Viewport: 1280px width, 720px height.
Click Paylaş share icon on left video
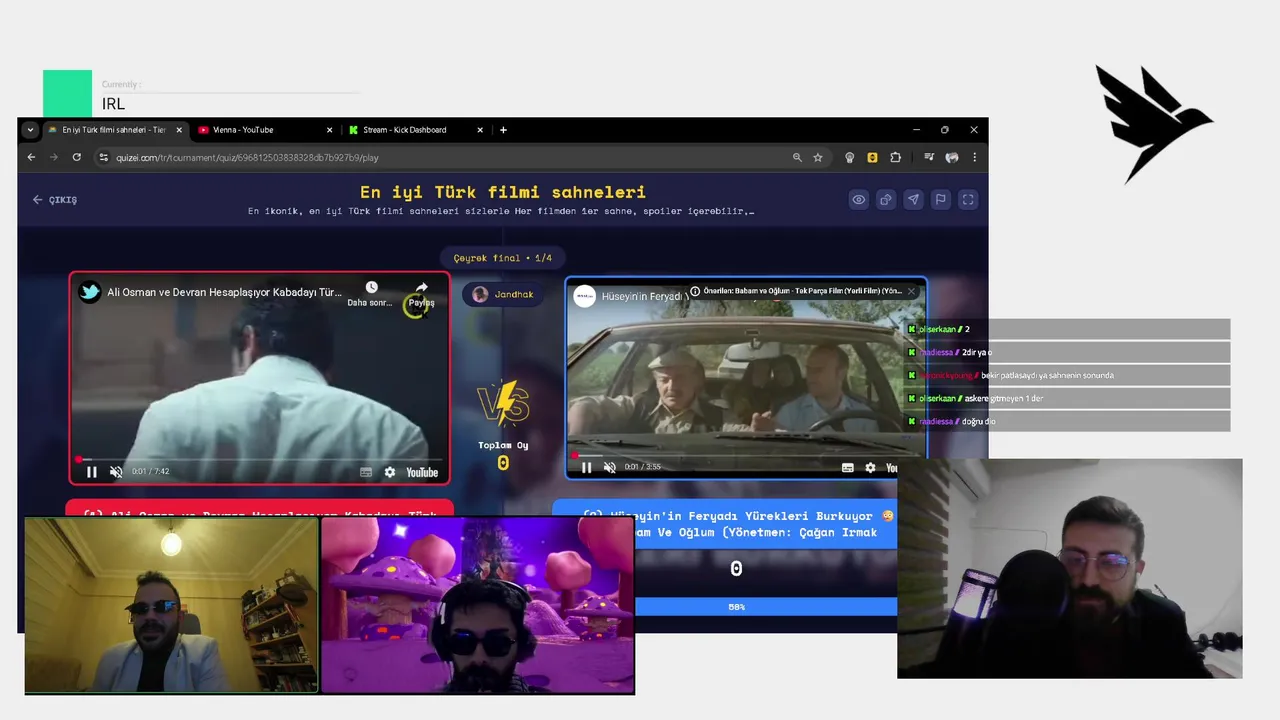click(x=421, y=293)
